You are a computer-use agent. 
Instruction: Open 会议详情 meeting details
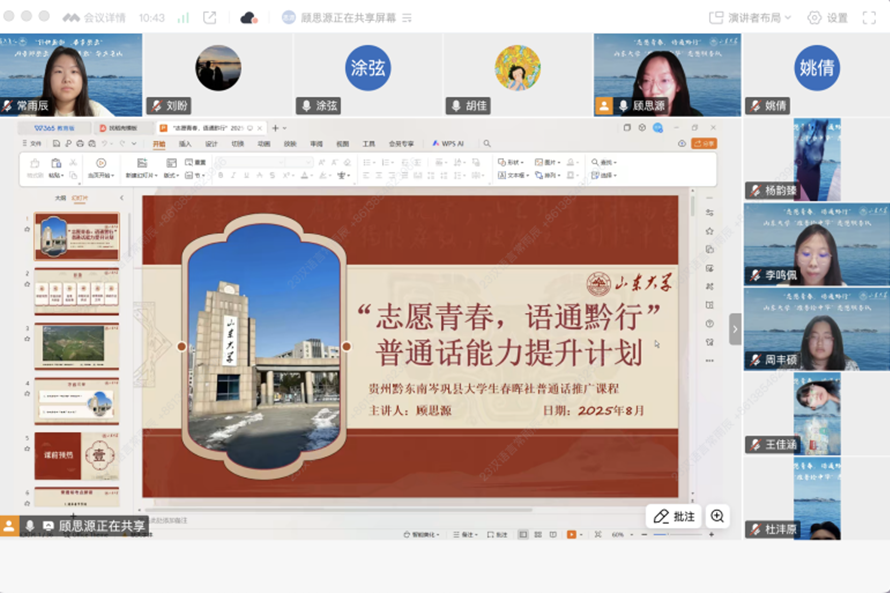[x=98, y=18]
